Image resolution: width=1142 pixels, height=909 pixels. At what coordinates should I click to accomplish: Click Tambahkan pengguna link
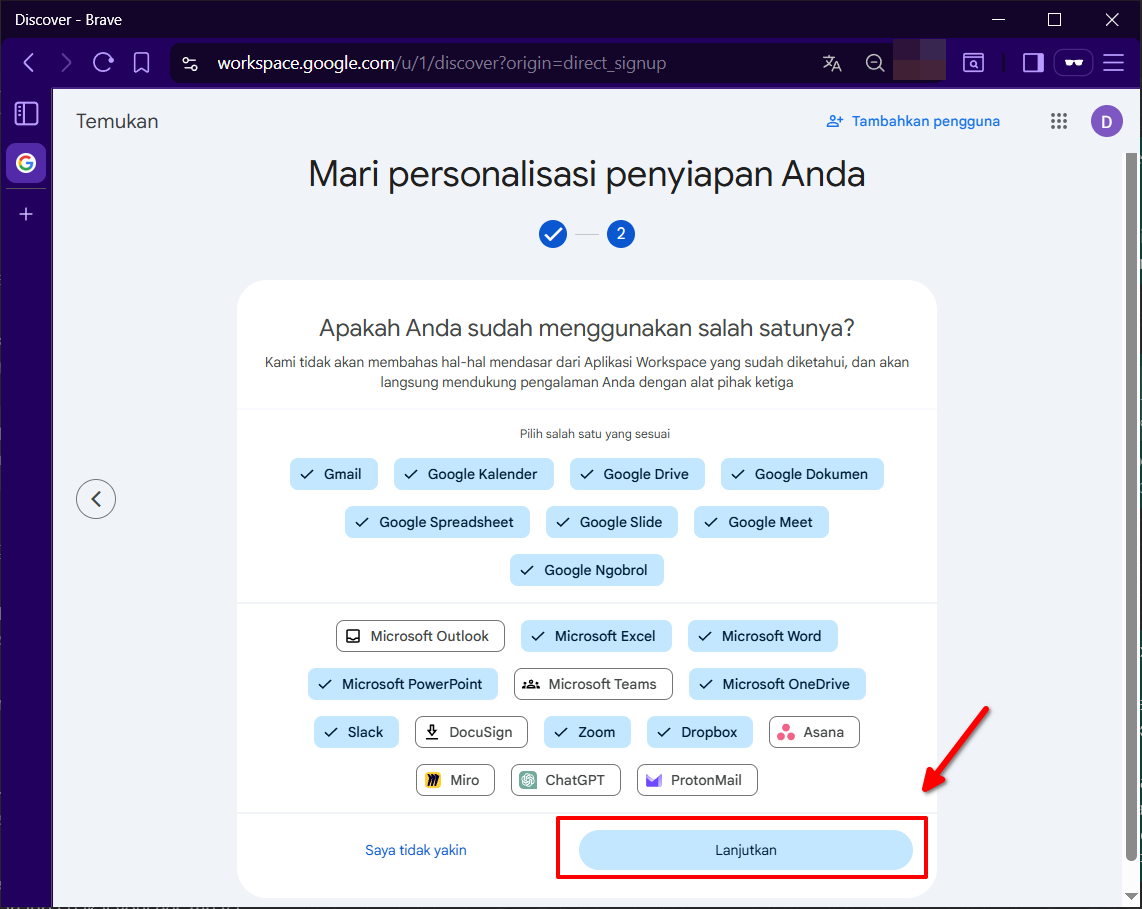click(x=913, y=121)
